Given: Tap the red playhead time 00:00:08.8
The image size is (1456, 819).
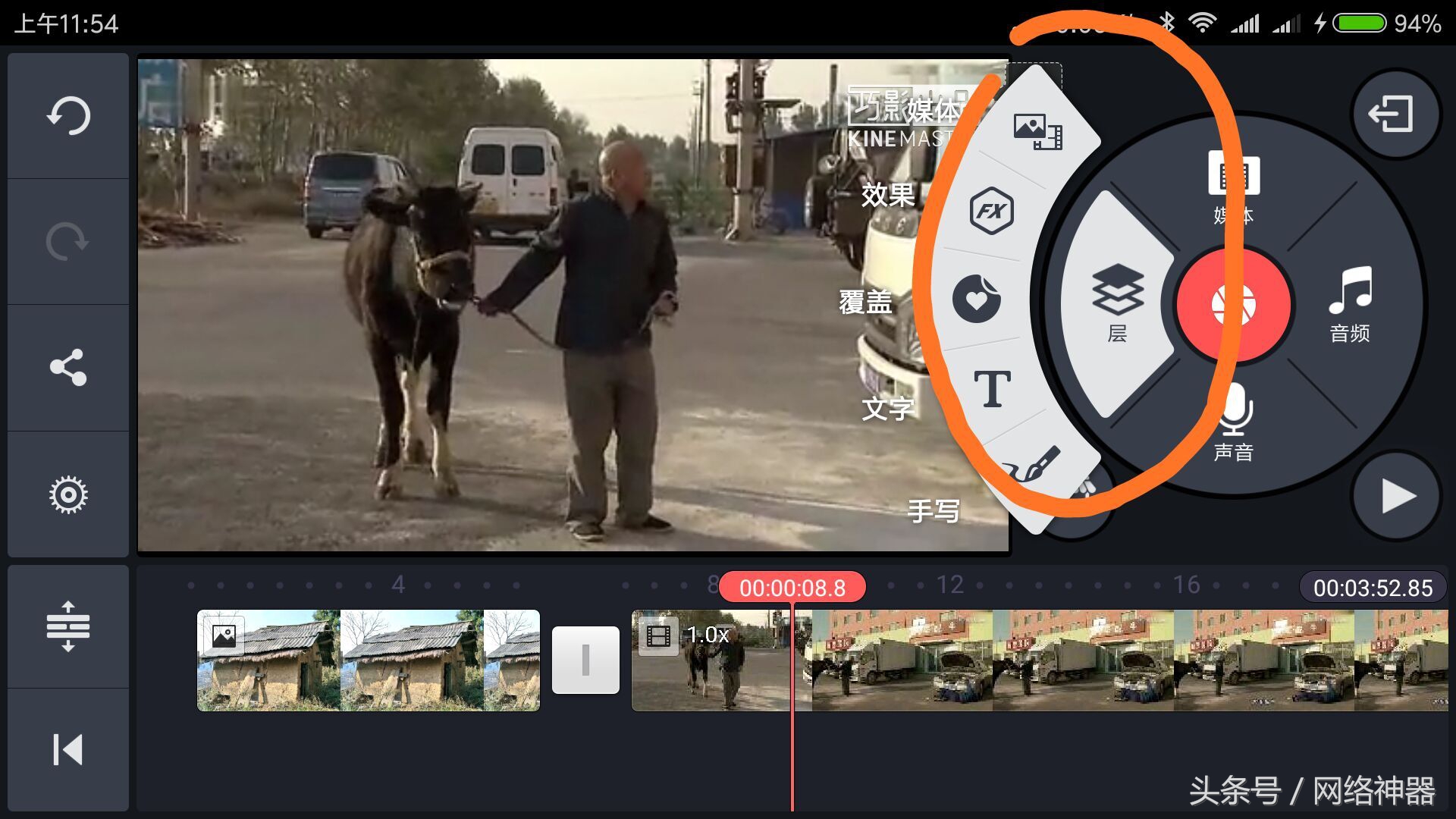Looking at the screenshot, I should [792, 588].
